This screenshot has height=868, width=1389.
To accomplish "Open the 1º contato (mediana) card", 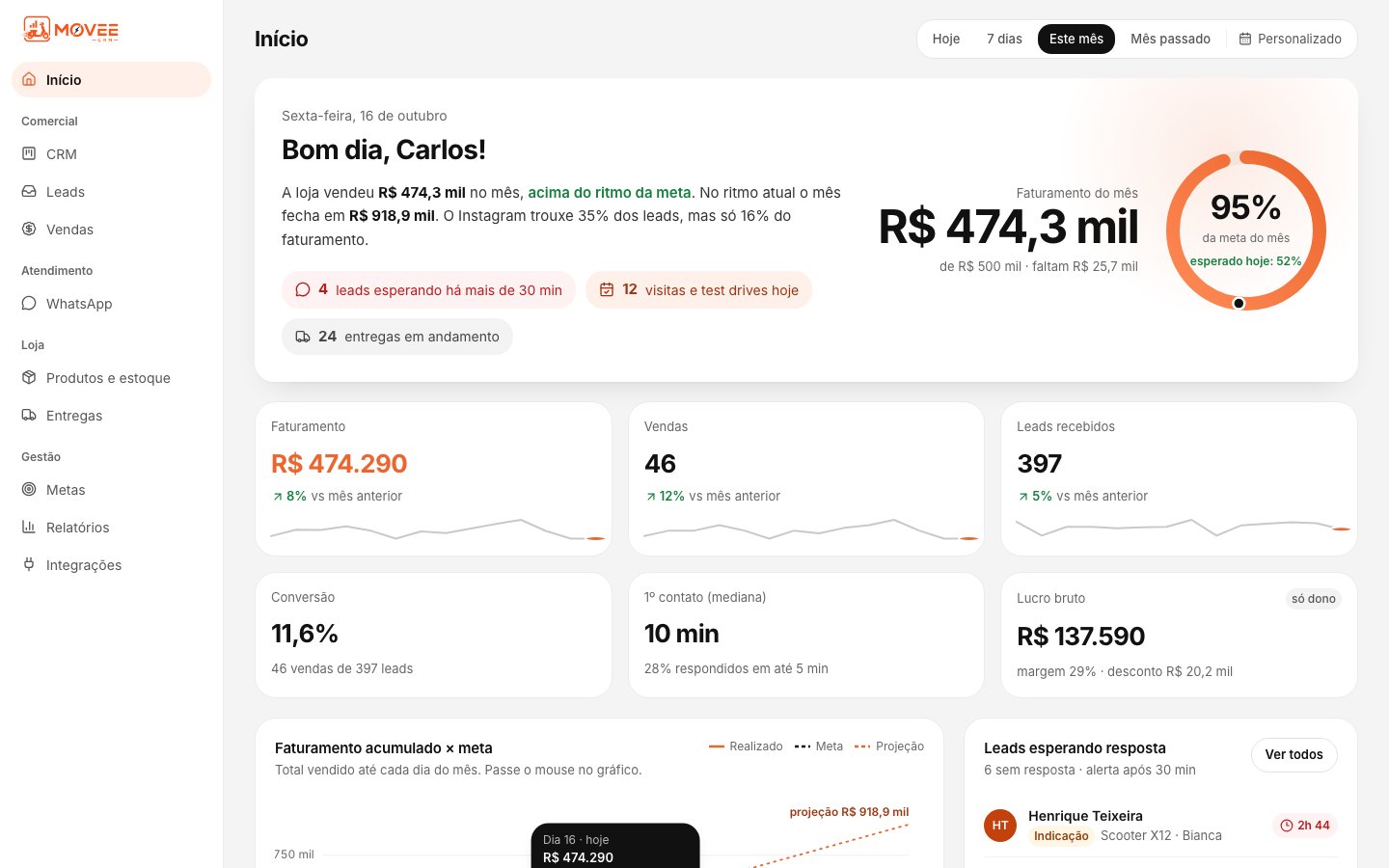I will [806, 635].
